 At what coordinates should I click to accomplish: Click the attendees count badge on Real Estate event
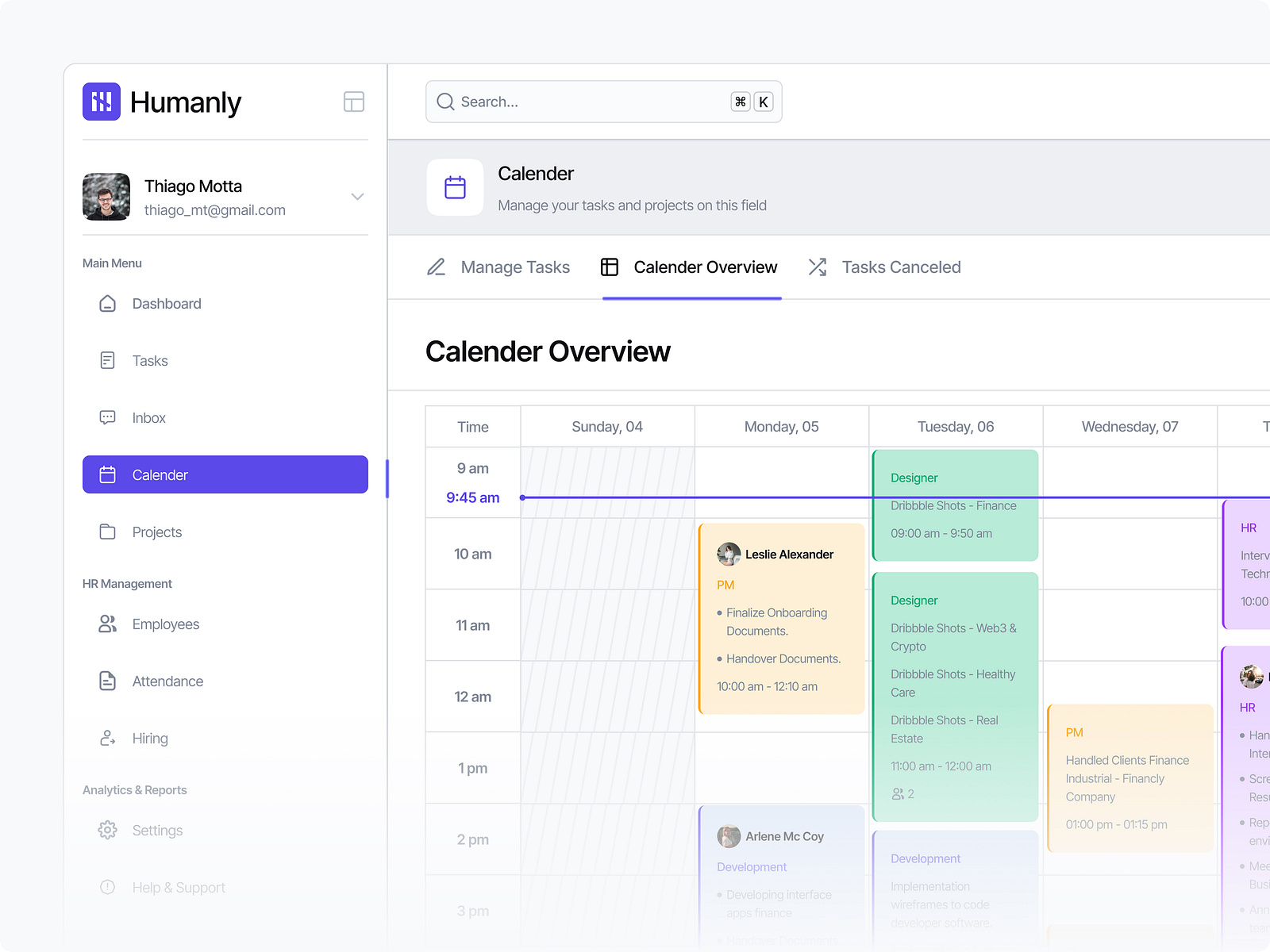coord(903,793)
